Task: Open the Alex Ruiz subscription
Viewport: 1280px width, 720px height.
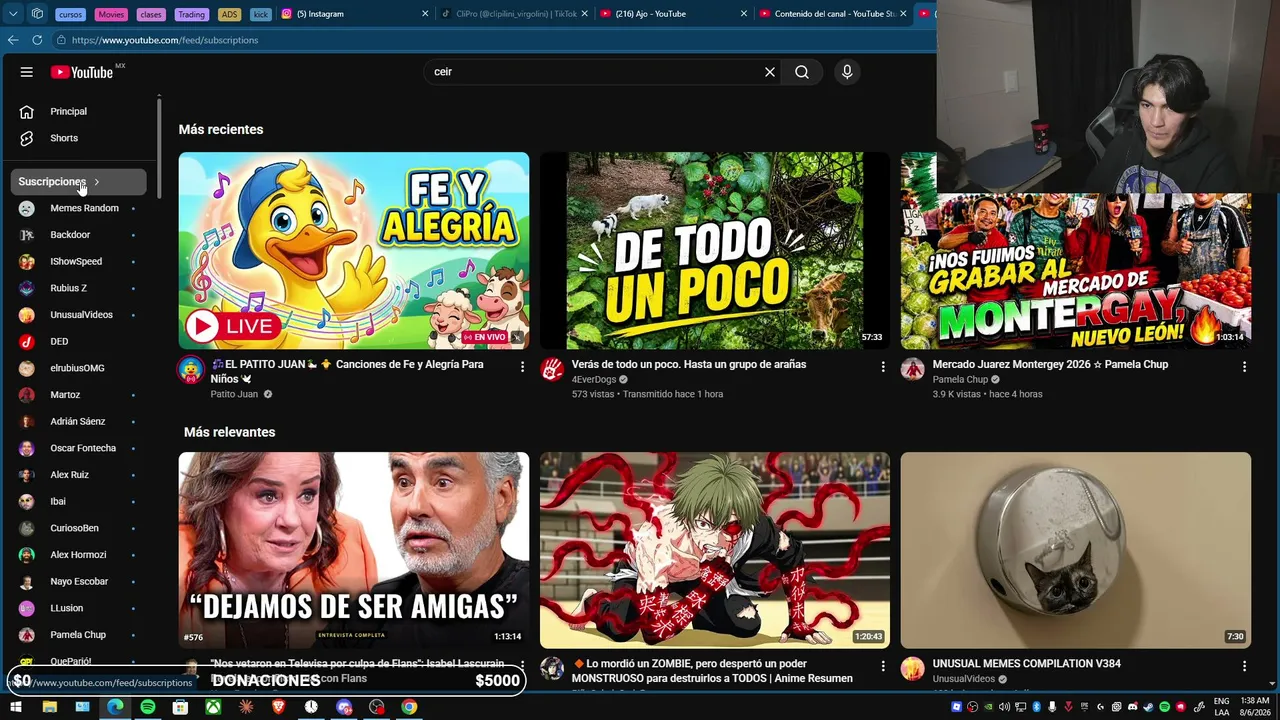Action: pyautogui.click(x=79, y=475)
